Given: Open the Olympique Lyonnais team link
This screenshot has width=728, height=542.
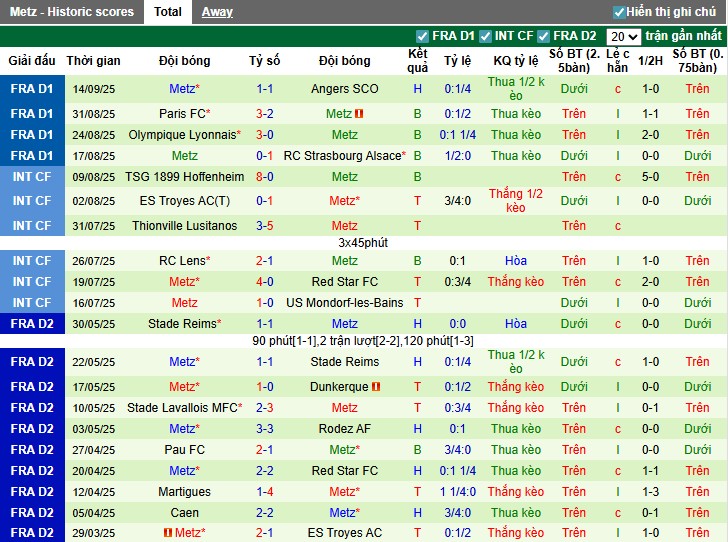Looking at the screenshot, I should coord(182,135).
